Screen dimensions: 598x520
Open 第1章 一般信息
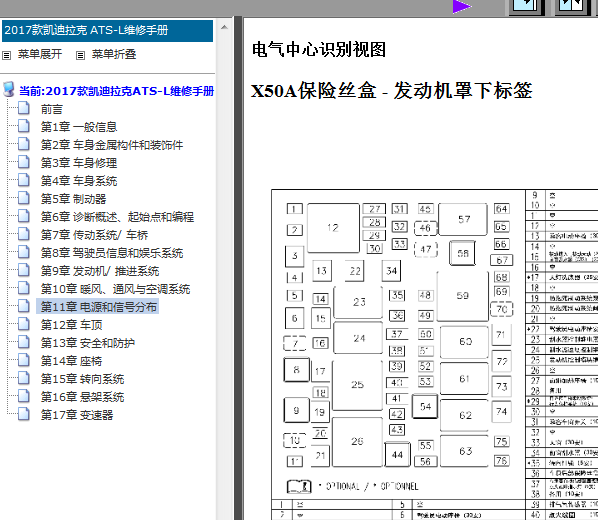(x=79, y=127)
